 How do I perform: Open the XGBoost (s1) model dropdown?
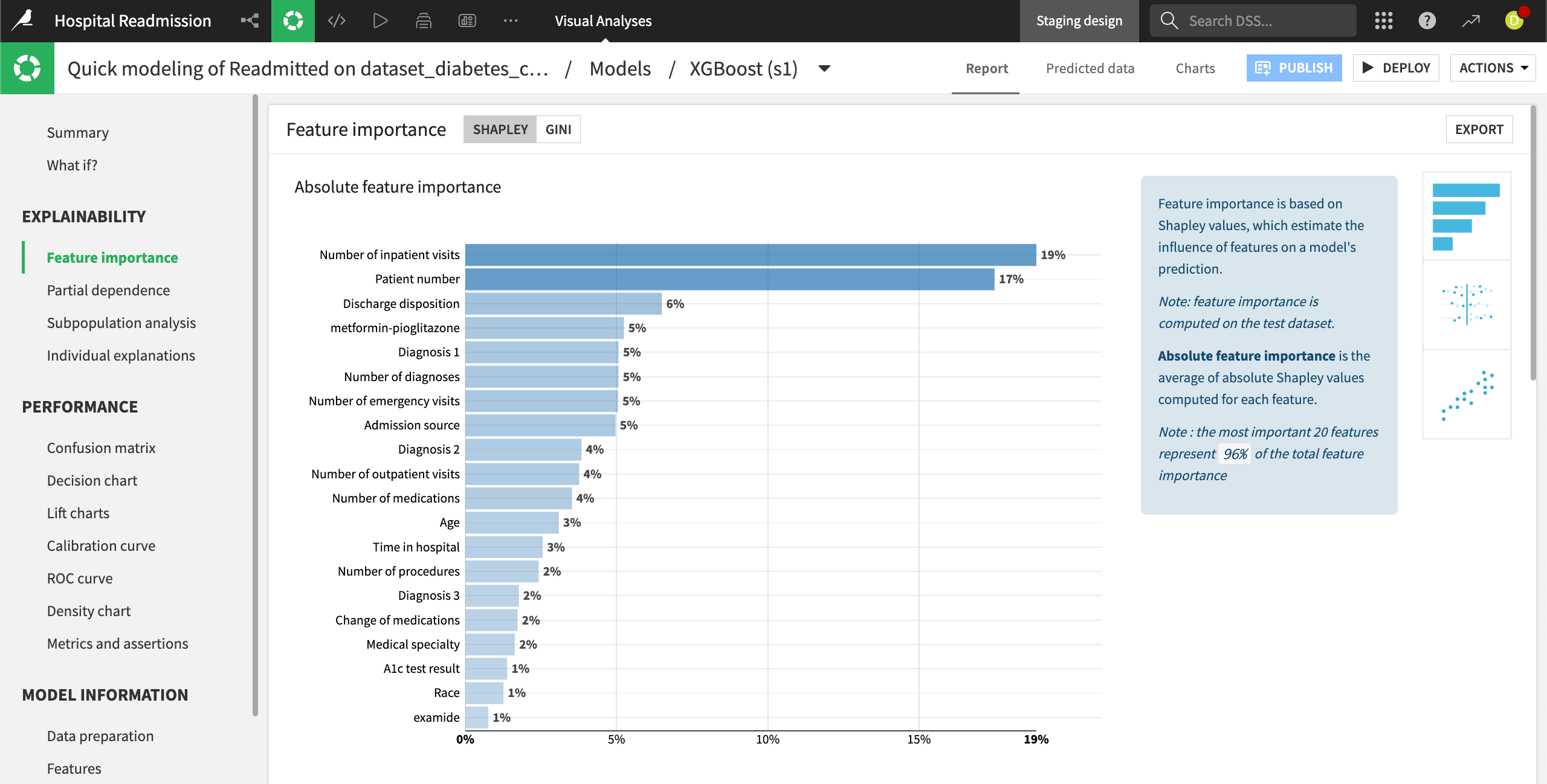pyautogui.click(x=824, y=68)
